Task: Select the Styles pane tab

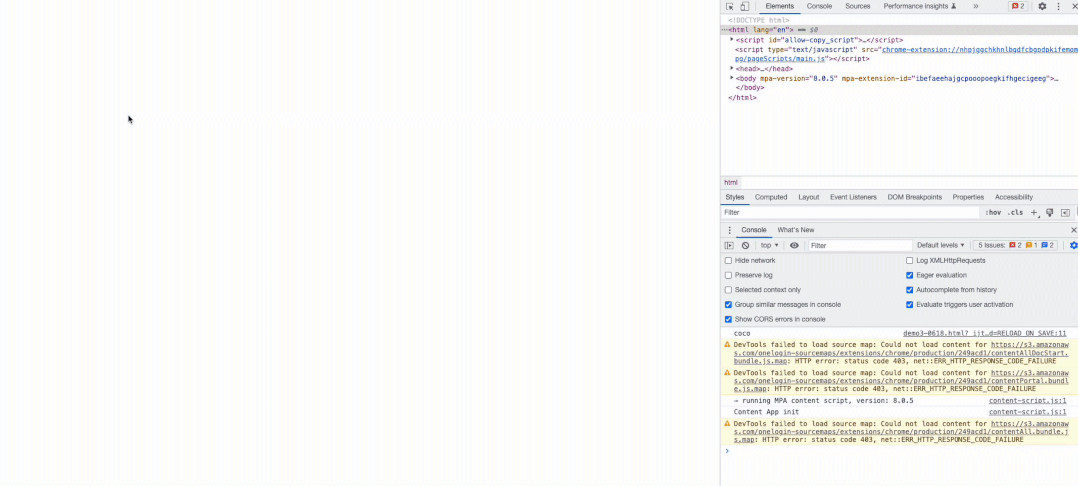Action: coord(735,197)
